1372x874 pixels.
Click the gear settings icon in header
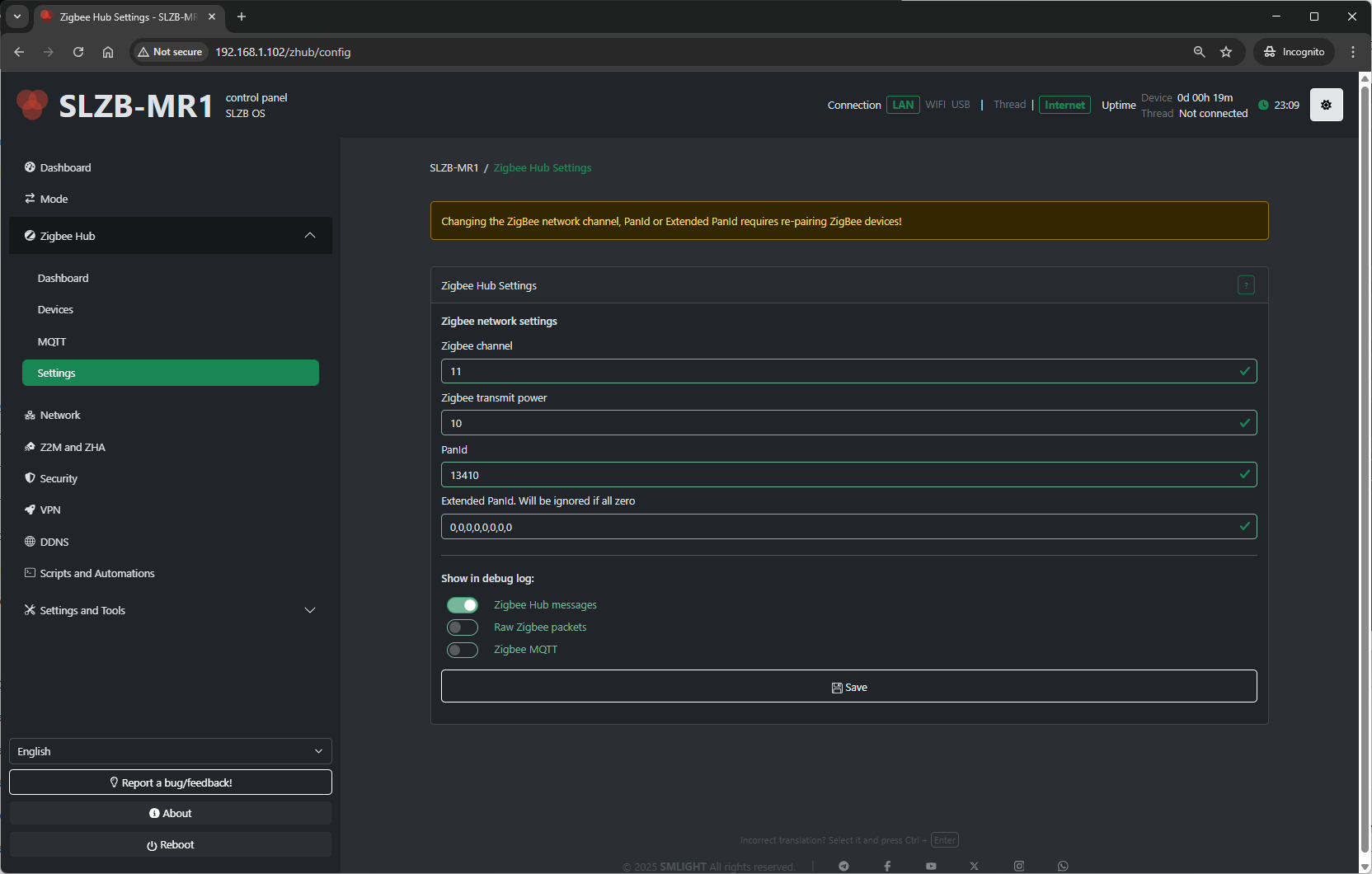[1326, 105]
